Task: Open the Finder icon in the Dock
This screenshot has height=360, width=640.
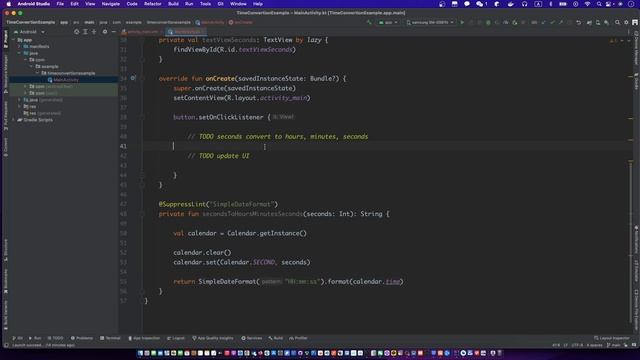Action: (x=140, y=353)
